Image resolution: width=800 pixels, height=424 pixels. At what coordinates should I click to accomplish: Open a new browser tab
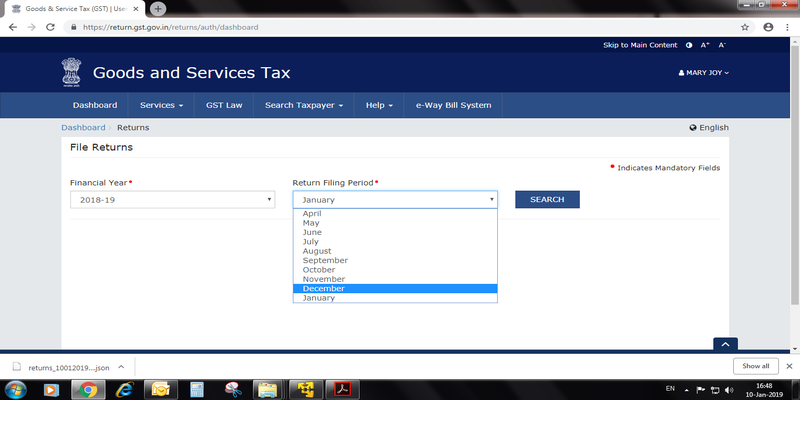click(158, 9)
